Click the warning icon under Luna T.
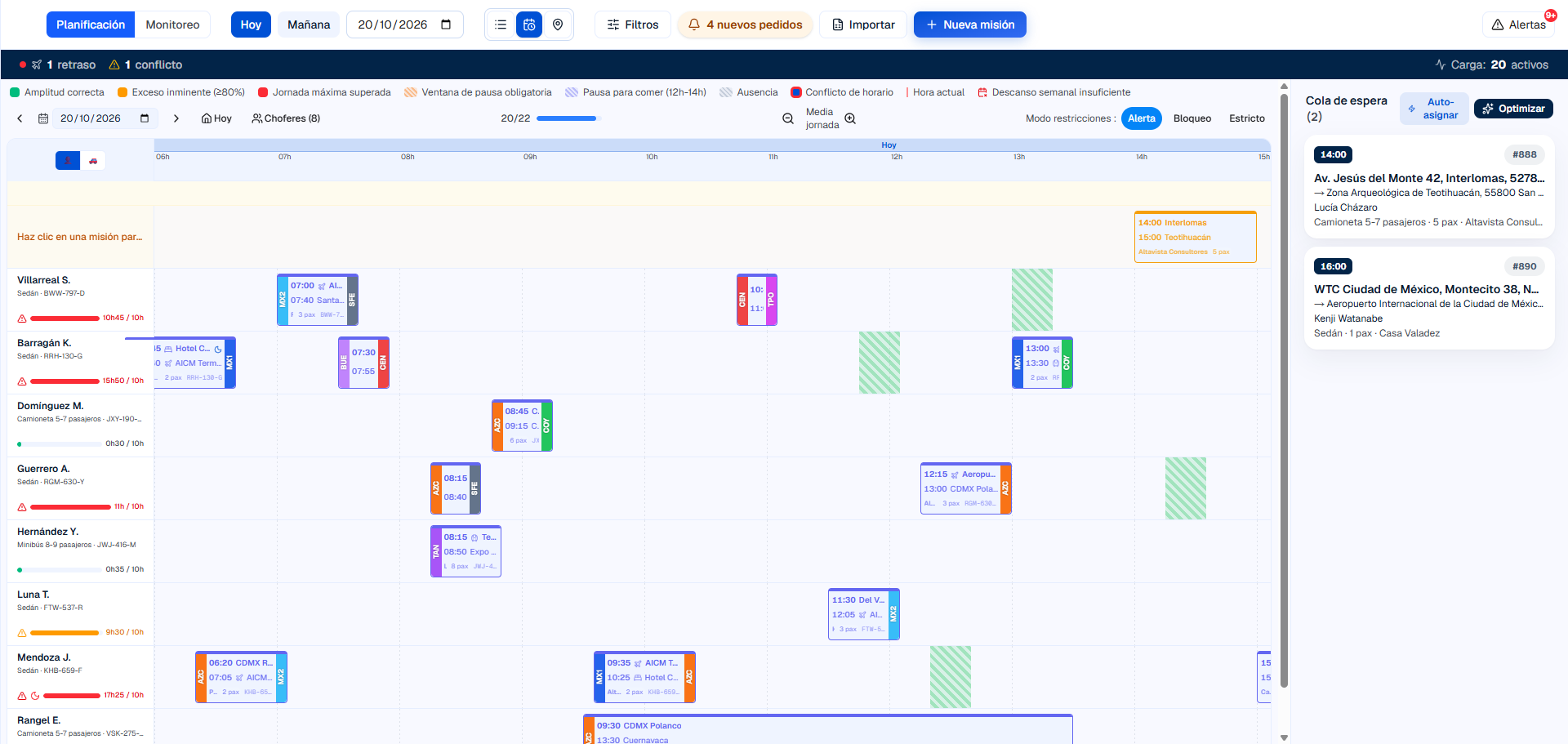Screen dimensions: 1568x744 click(22, 633)
